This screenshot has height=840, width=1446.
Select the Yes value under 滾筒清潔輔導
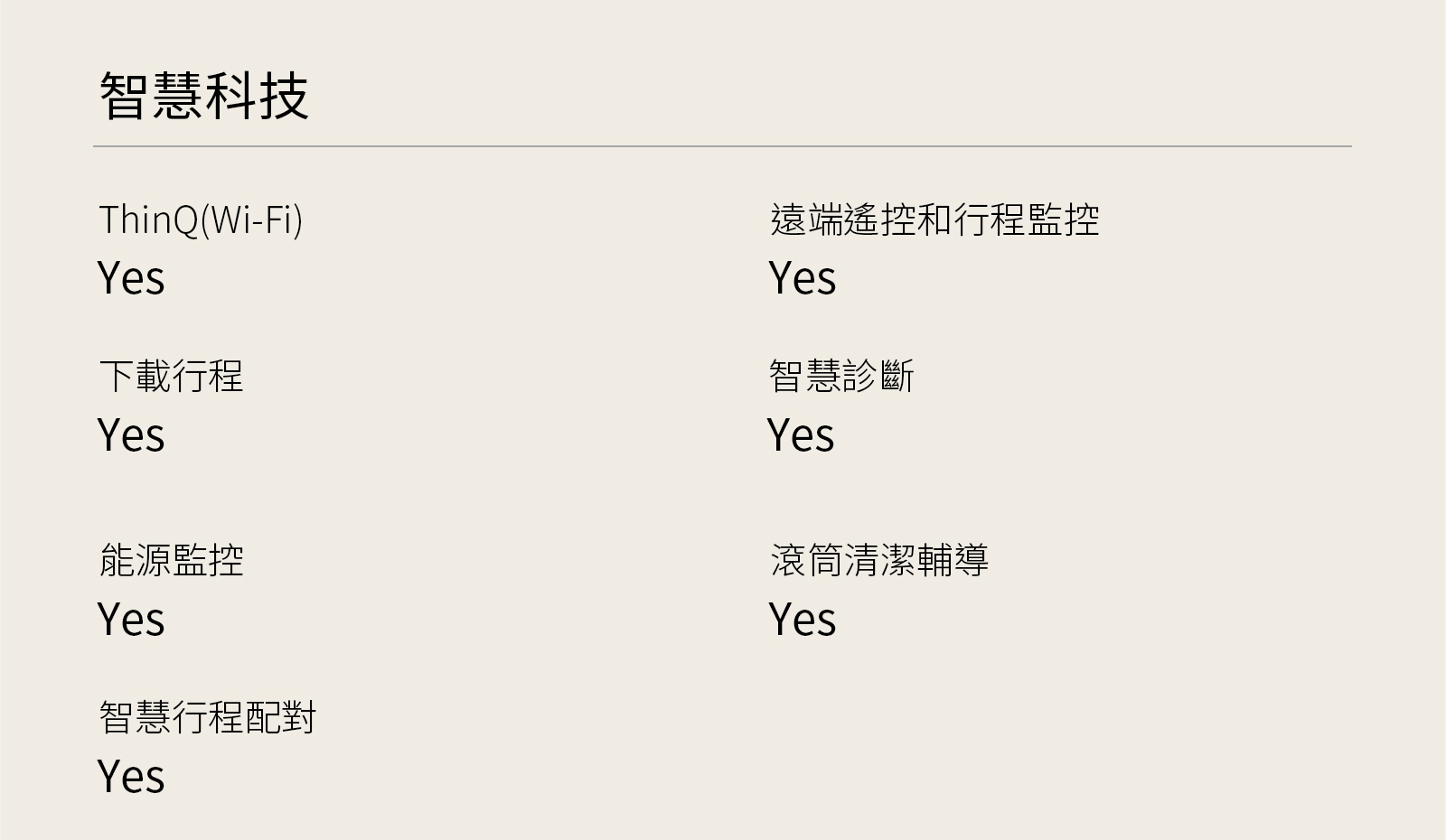tap(803, 620)
